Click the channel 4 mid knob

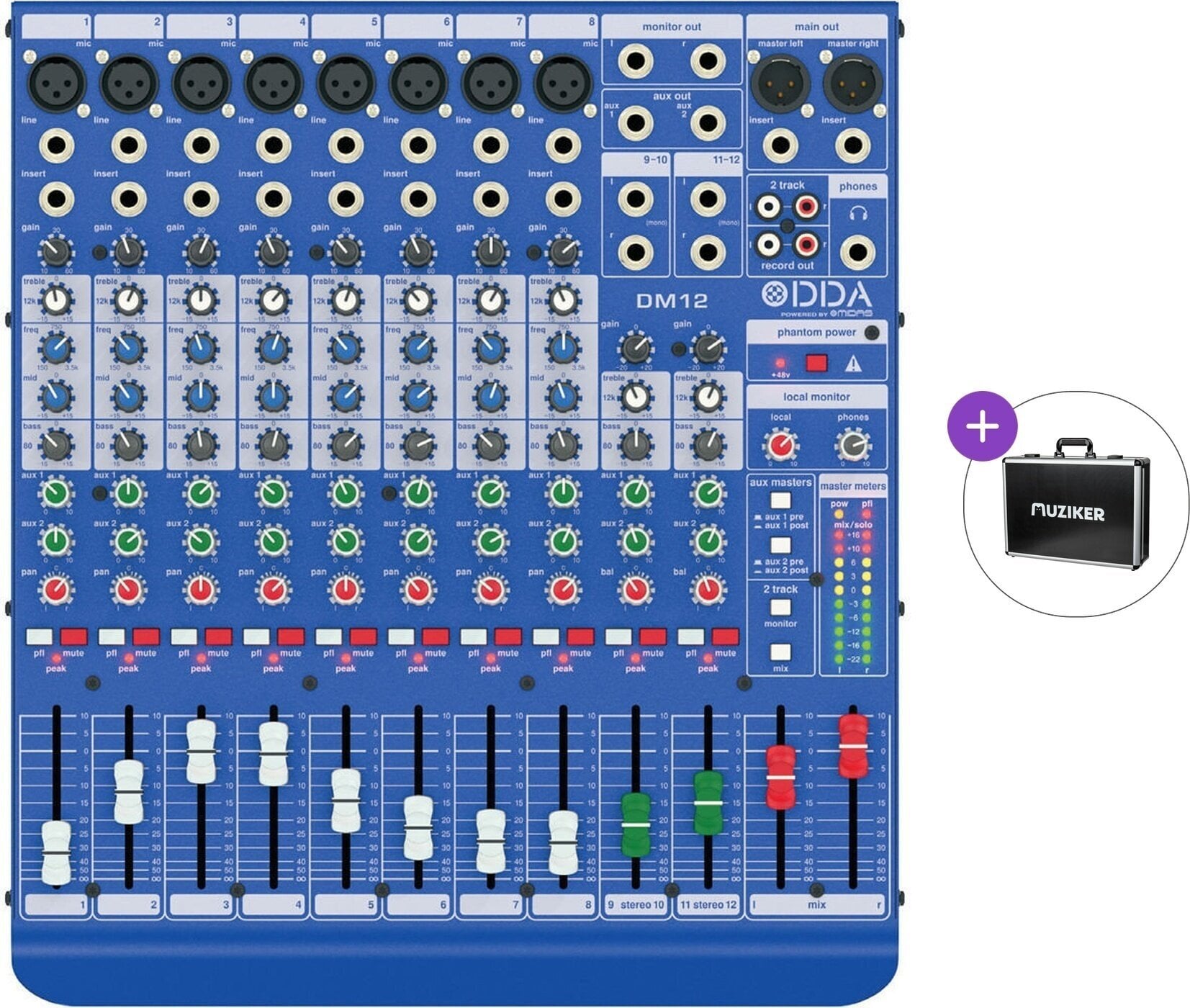(x=274, y=397)
